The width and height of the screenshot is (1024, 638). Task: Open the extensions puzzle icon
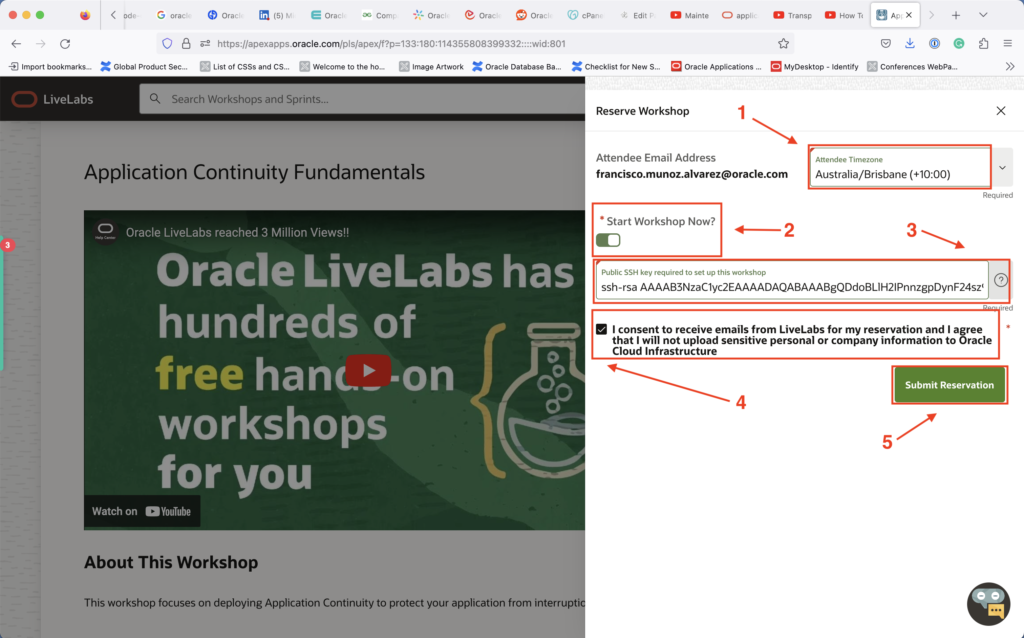point(984,44)
